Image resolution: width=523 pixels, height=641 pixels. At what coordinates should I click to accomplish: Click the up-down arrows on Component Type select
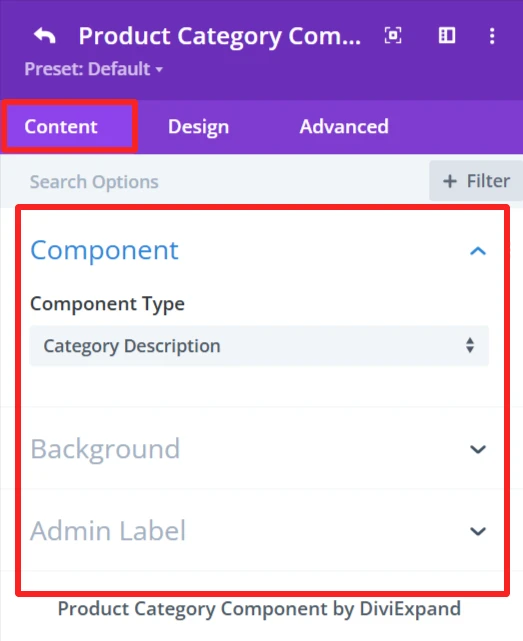pyautogui.click(x=470, y=345)
